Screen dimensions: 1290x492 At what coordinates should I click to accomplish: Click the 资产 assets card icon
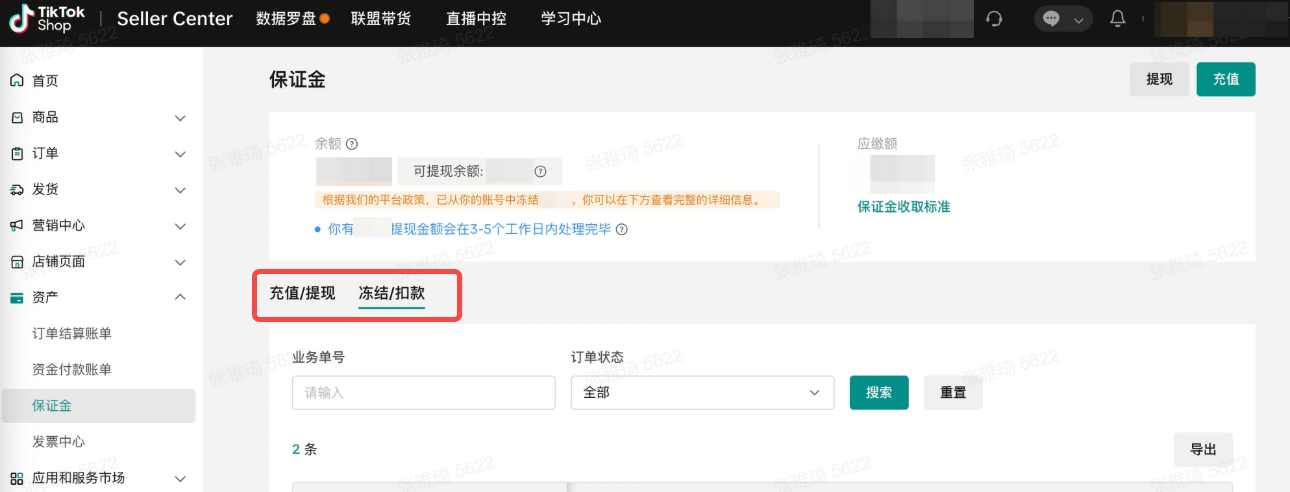(17, 297)
